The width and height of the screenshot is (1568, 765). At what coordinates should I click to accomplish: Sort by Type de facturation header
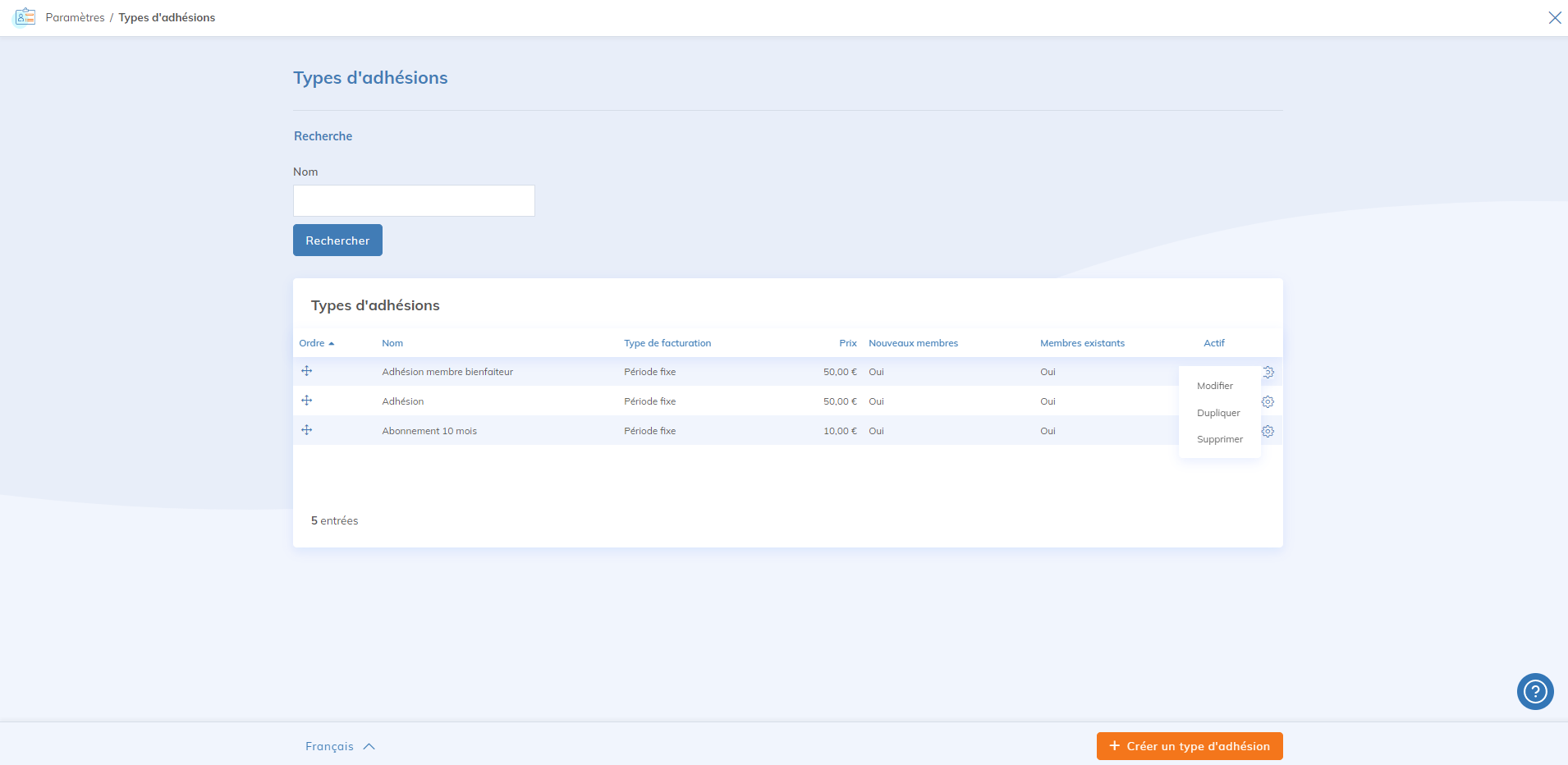coord(667,343)
